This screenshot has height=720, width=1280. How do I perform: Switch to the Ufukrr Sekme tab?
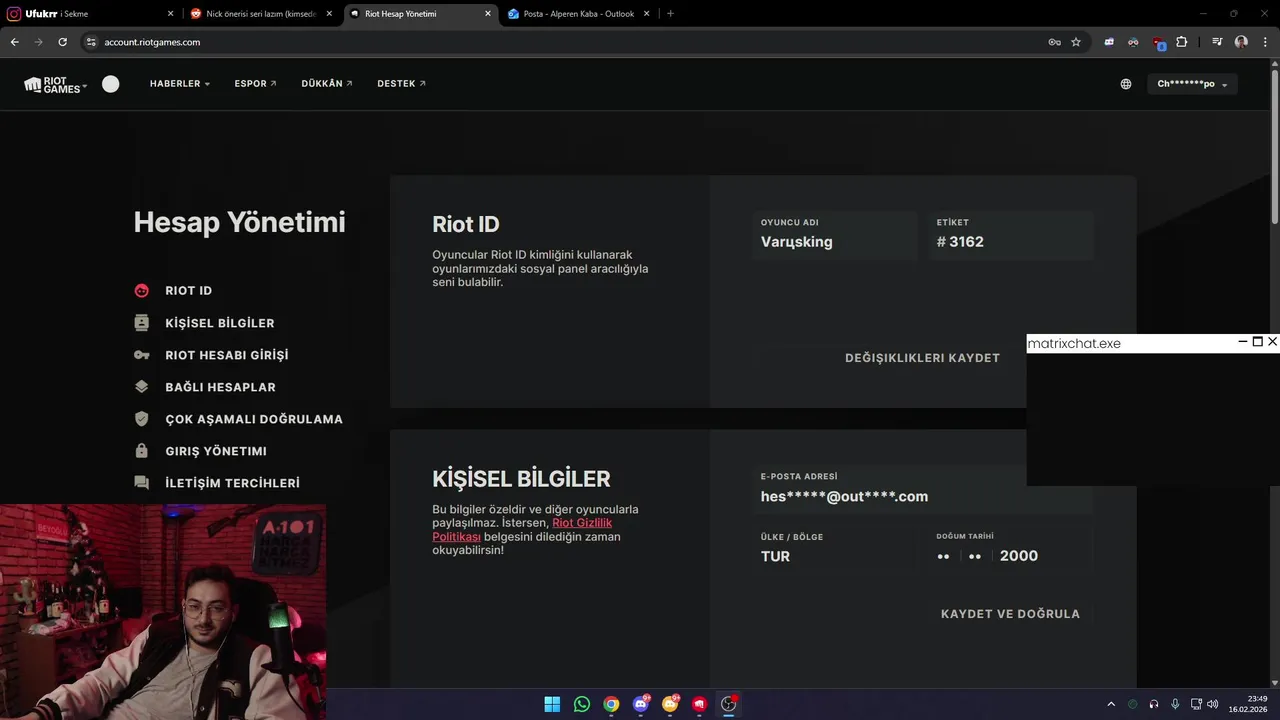(90, 14)
